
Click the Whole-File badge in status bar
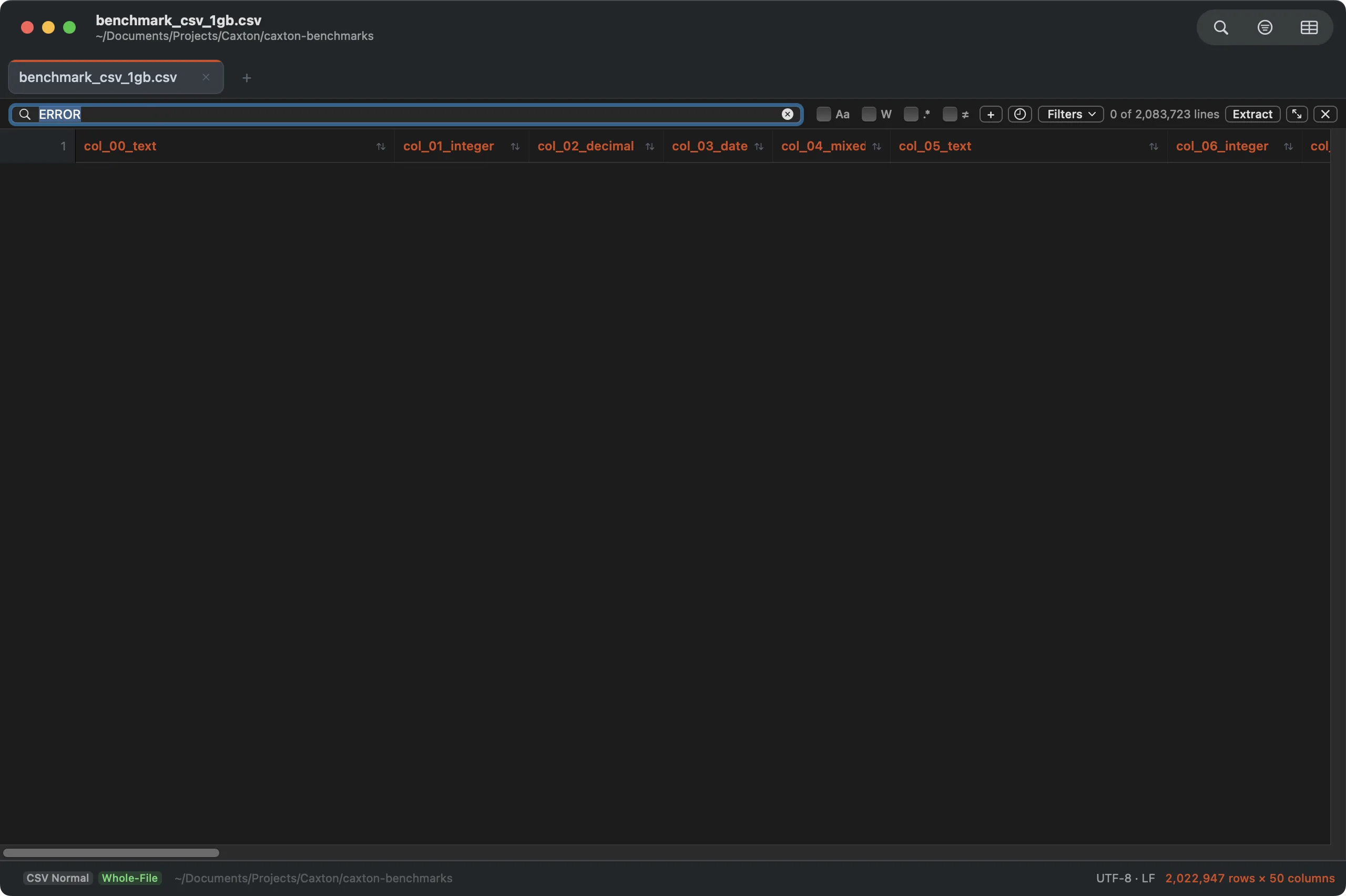point(130,878)
